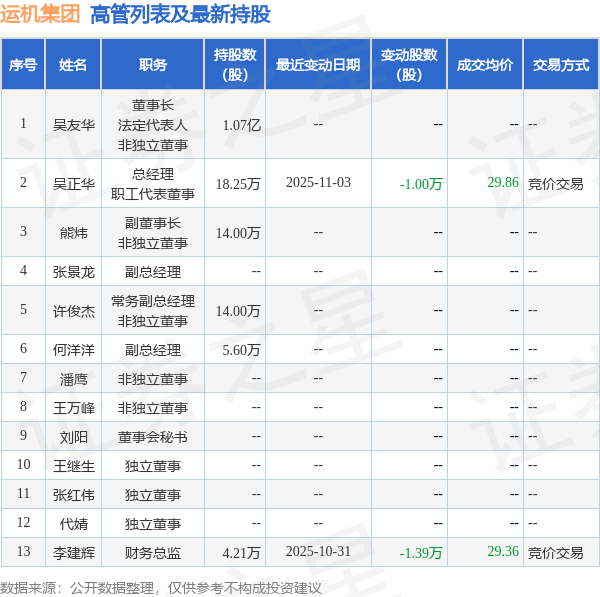Click 竞价交易 in 李建辉's row

coord(555,553)
